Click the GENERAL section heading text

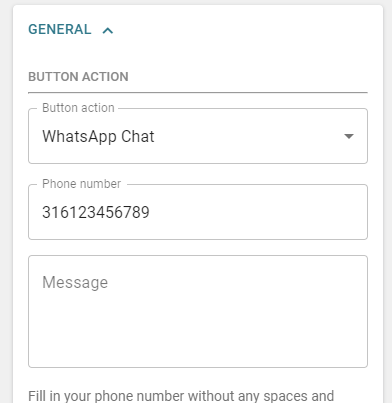tap(60, 29)
